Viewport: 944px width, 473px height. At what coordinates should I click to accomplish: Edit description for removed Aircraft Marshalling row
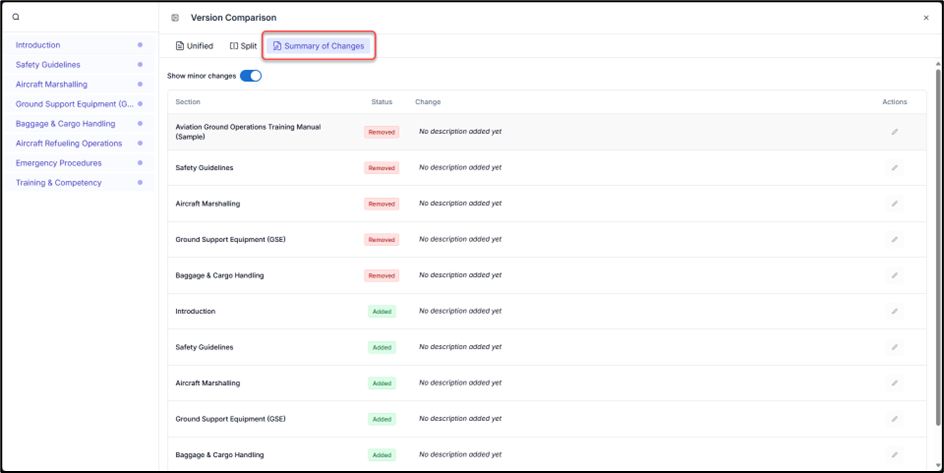click(x=894, y=204)
